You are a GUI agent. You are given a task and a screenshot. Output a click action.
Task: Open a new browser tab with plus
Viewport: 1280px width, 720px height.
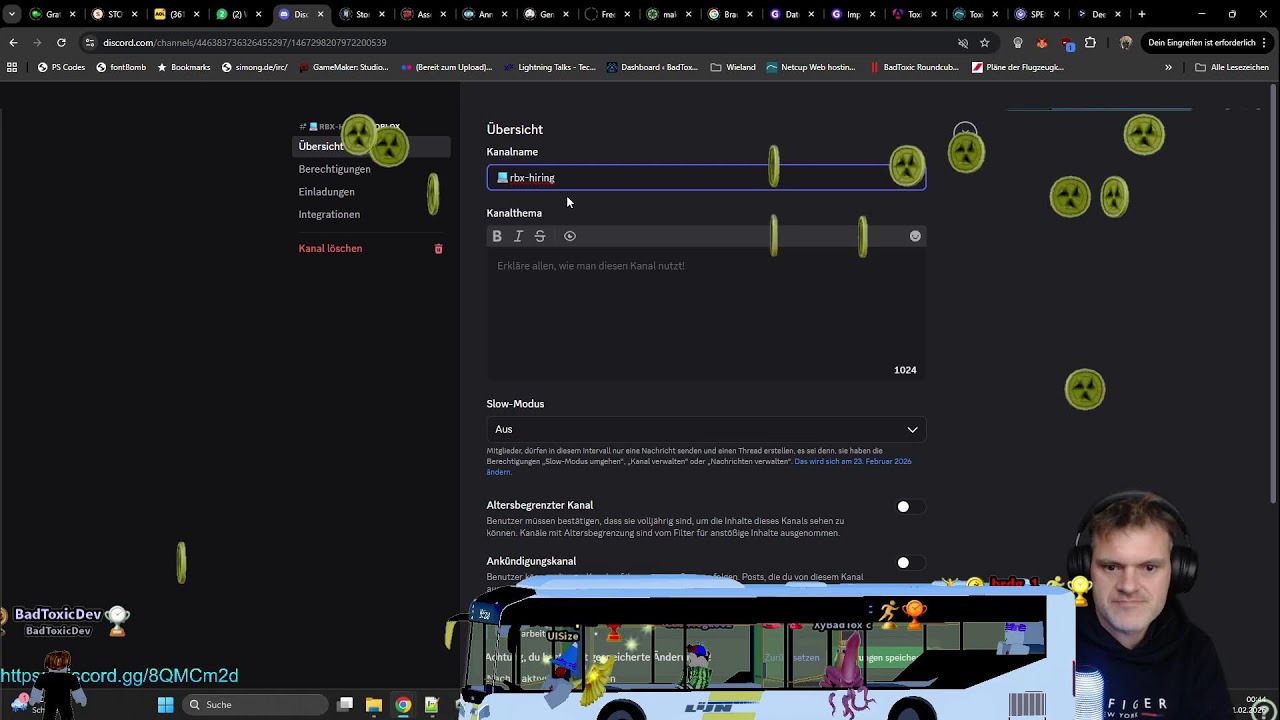[x=1142, y=14]
